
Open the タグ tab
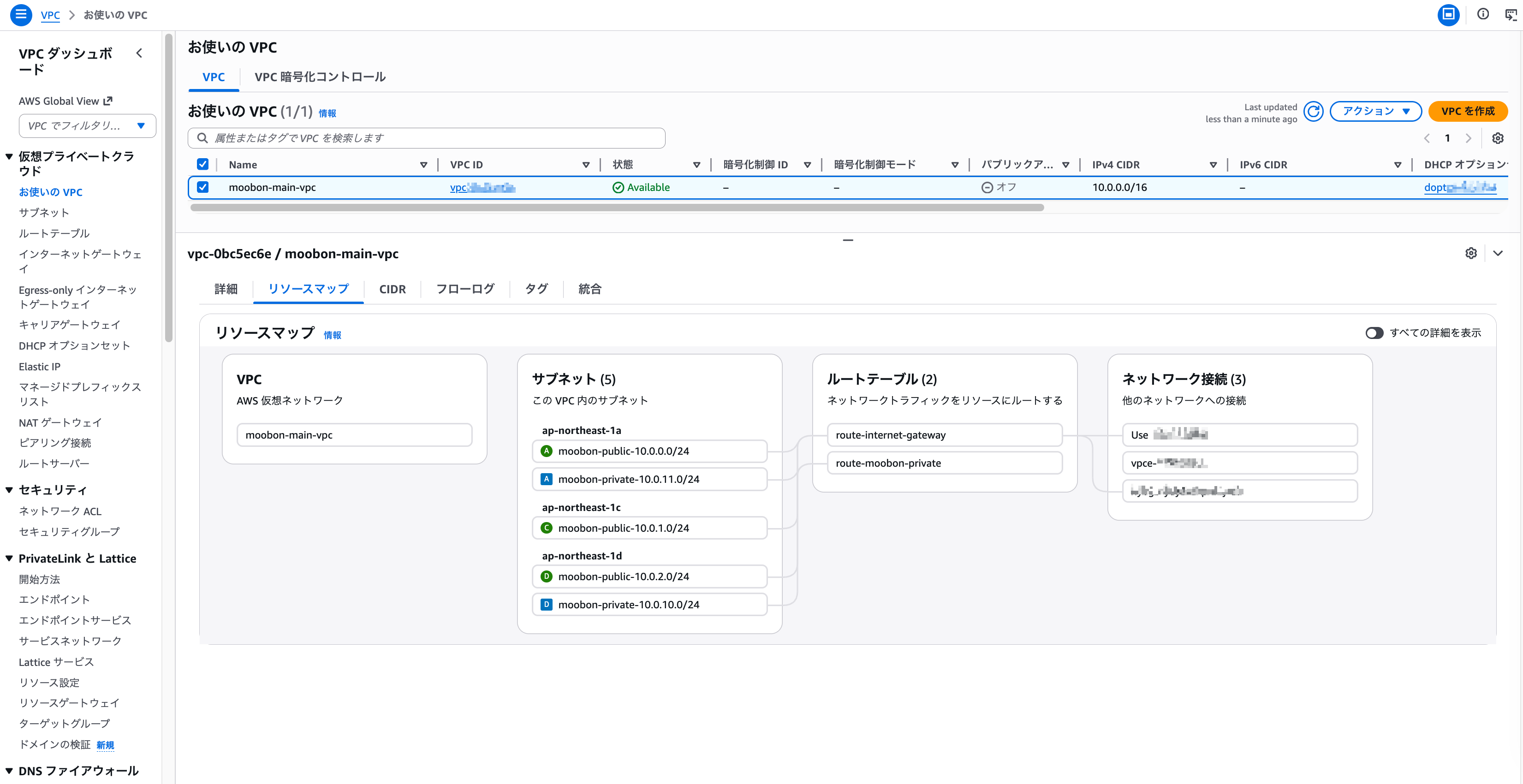(x=536, y=289)
